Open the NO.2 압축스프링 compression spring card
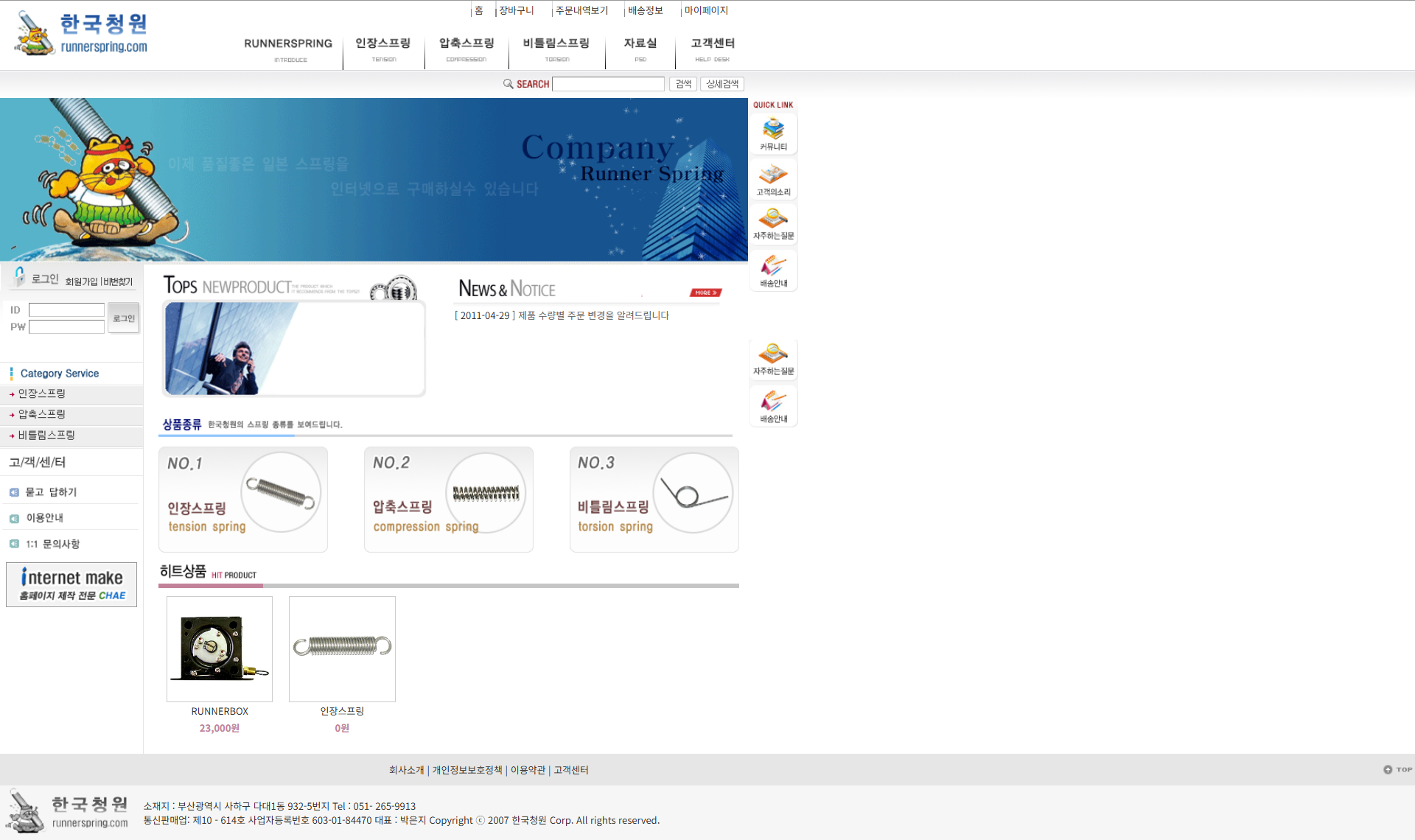Image resolution: width=1415 pixels, height=840 pixels. coord(449,500)
